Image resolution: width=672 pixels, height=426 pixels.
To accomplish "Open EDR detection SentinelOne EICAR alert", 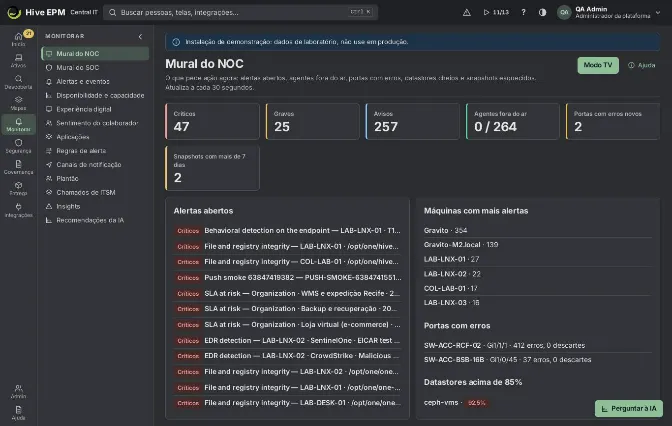I will (x=287, y=341).
